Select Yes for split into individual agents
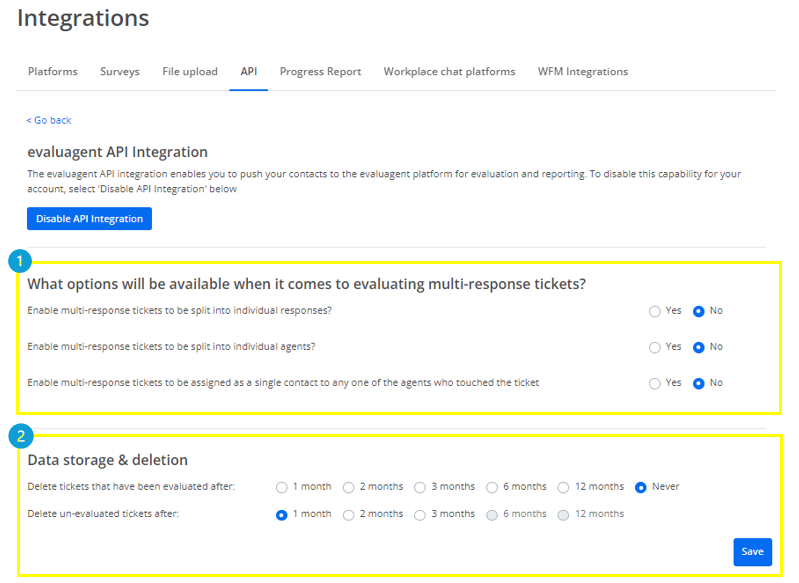The width and height of the screenshot is (799, 583). [x=655, y=348]
